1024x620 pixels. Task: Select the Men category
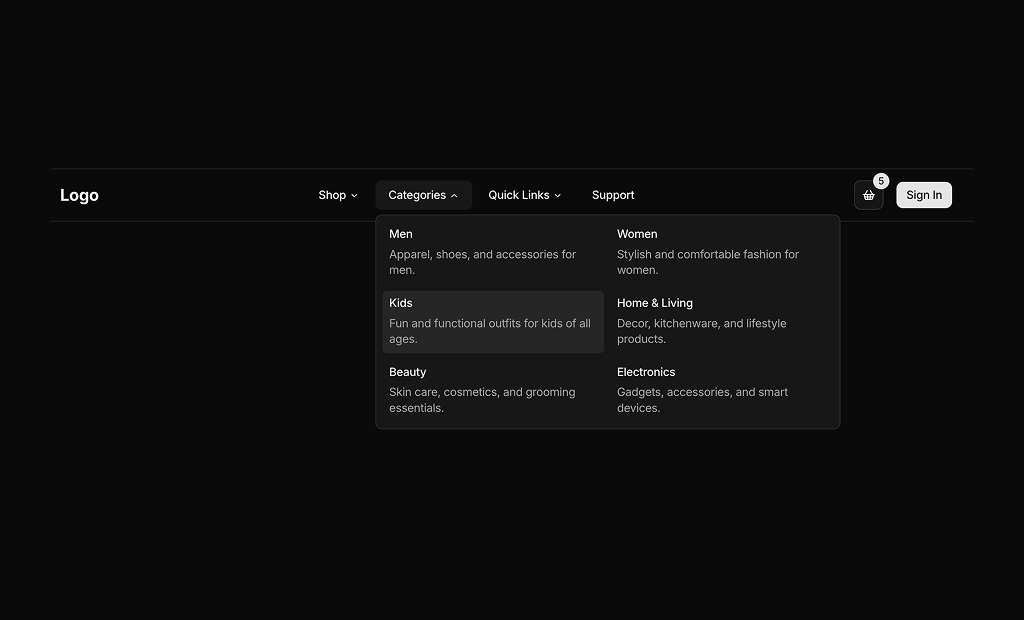click(x=401, y=234)
